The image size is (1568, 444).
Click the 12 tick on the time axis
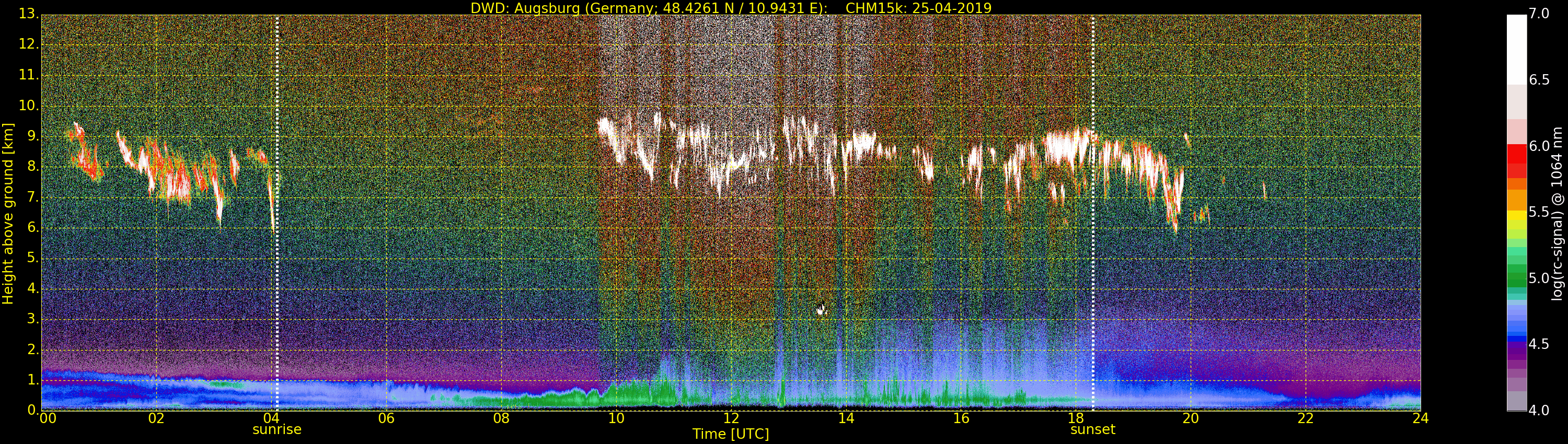point(731,418)
